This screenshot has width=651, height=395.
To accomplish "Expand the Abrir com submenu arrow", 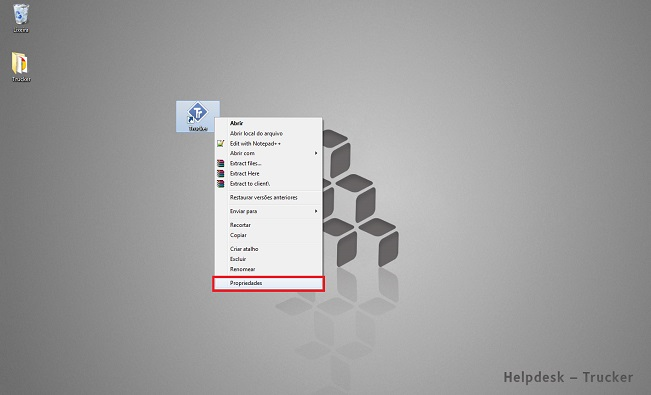I will pos(316,153).
